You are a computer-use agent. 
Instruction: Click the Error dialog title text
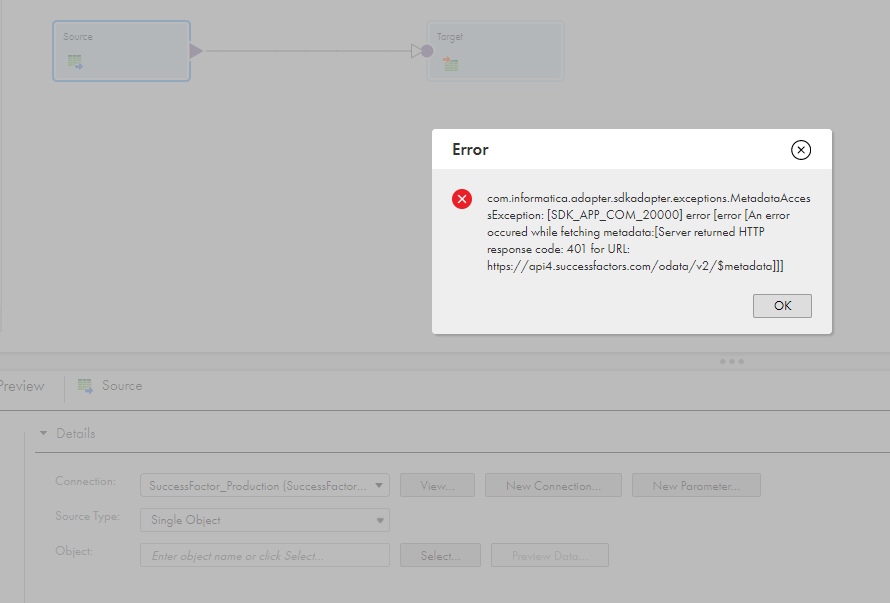click(x=470, y=149)
